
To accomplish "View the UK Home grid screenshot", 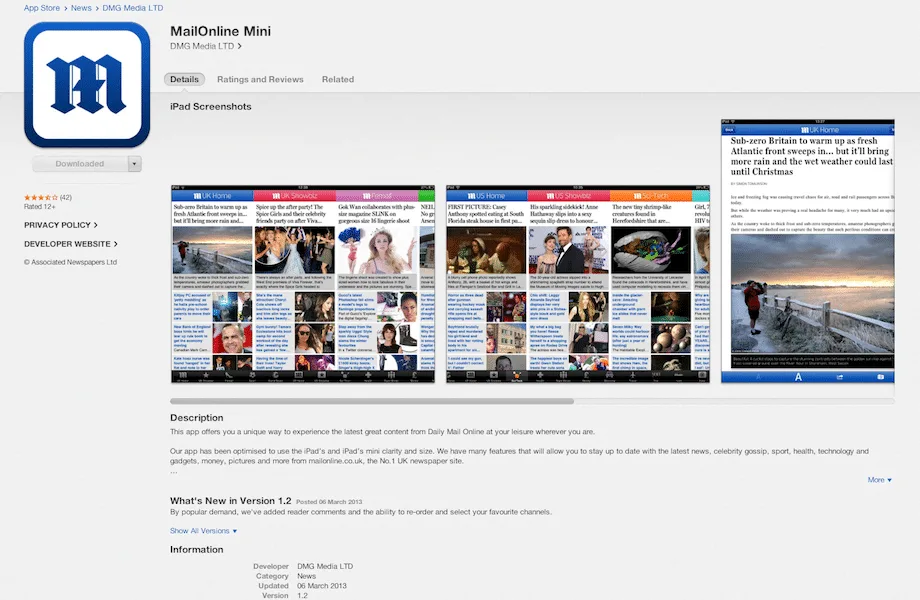I will tap(303, 285).
